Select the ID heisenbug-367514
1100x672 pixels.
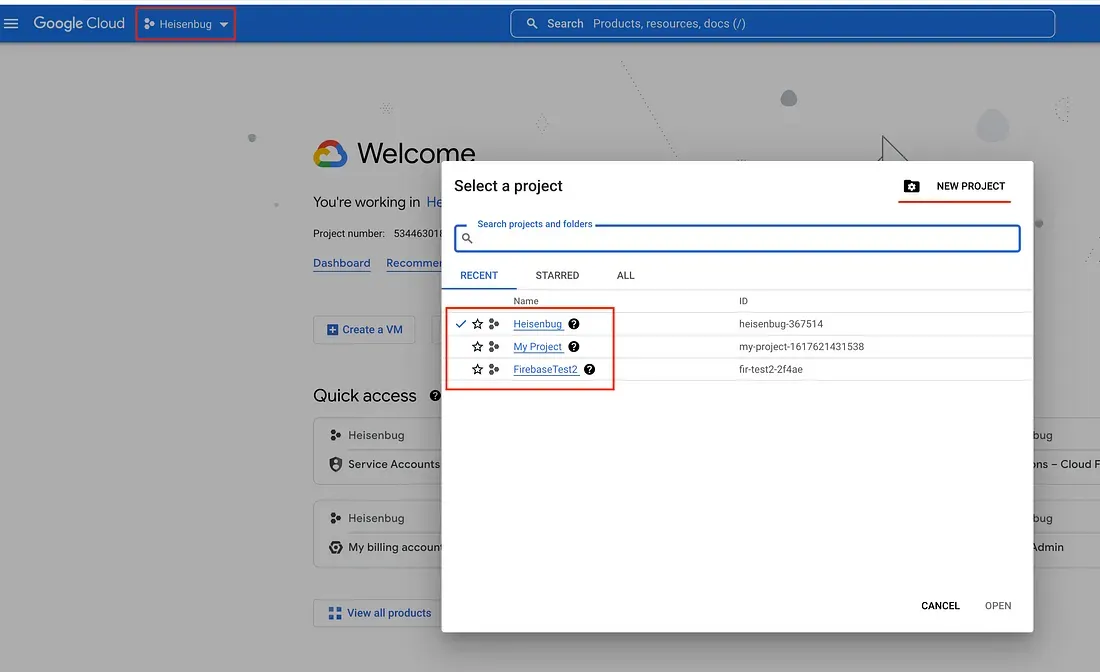click(781, 324)
